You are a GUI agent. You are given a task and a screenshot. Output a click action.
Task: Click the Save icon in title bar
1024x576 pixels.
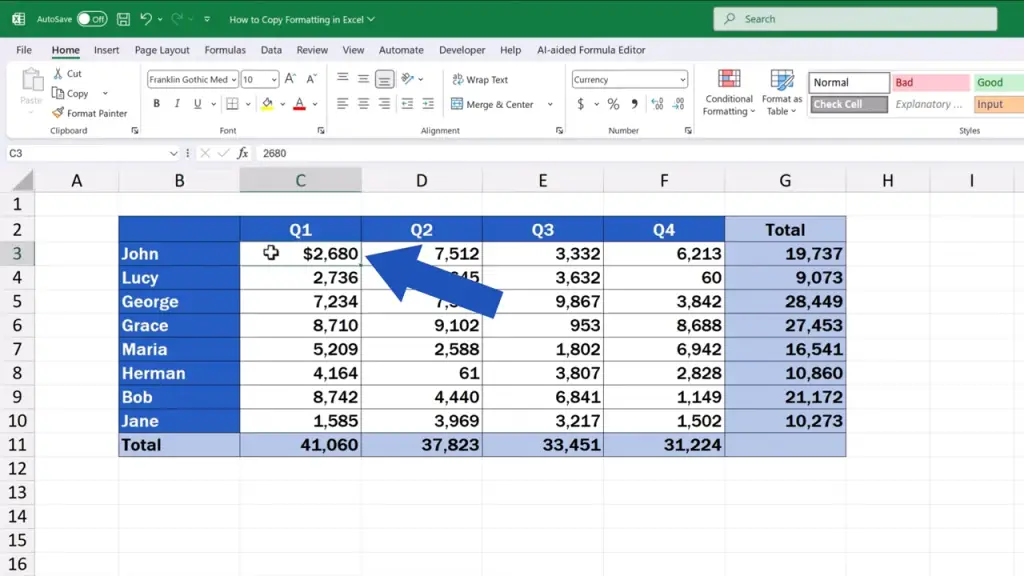pyautogui.click(x=122, y=19)
